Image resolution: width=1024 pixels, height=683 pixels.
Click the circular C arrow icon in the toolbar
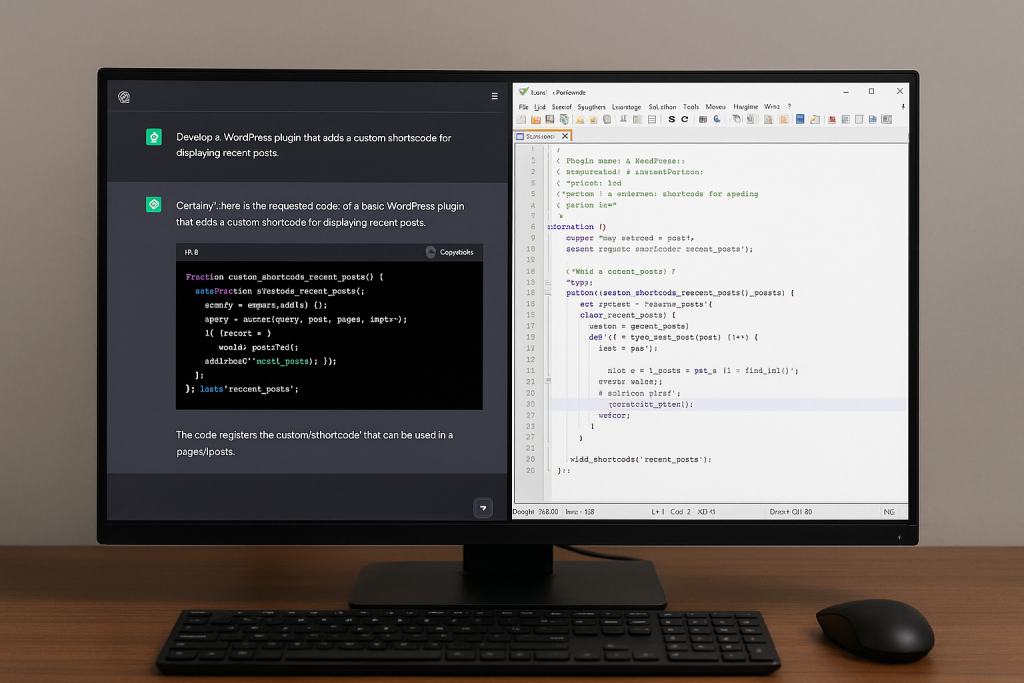684,119
